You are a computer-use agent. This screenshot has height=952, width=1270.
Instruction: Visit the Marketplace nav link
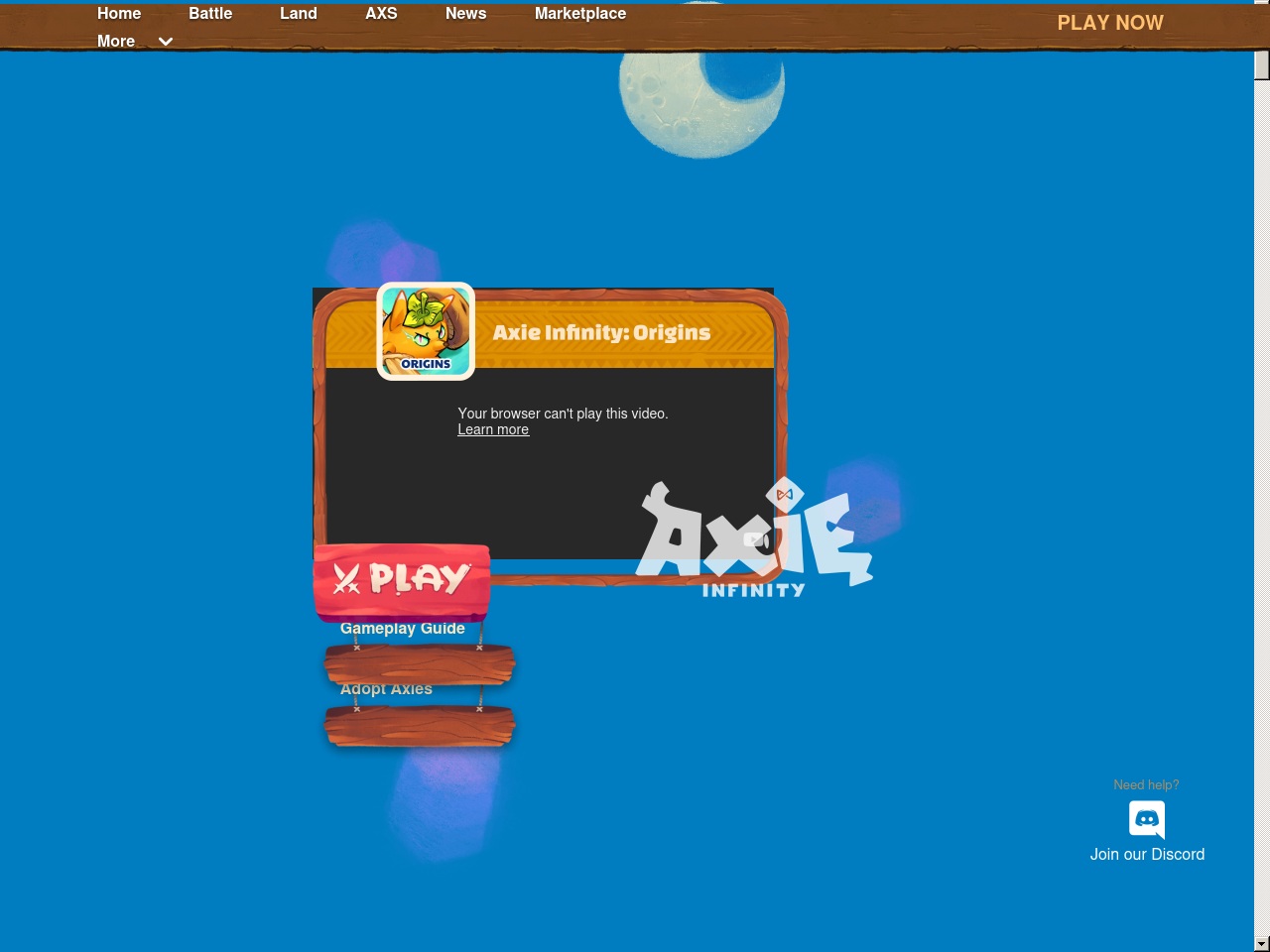pos(580,14)
